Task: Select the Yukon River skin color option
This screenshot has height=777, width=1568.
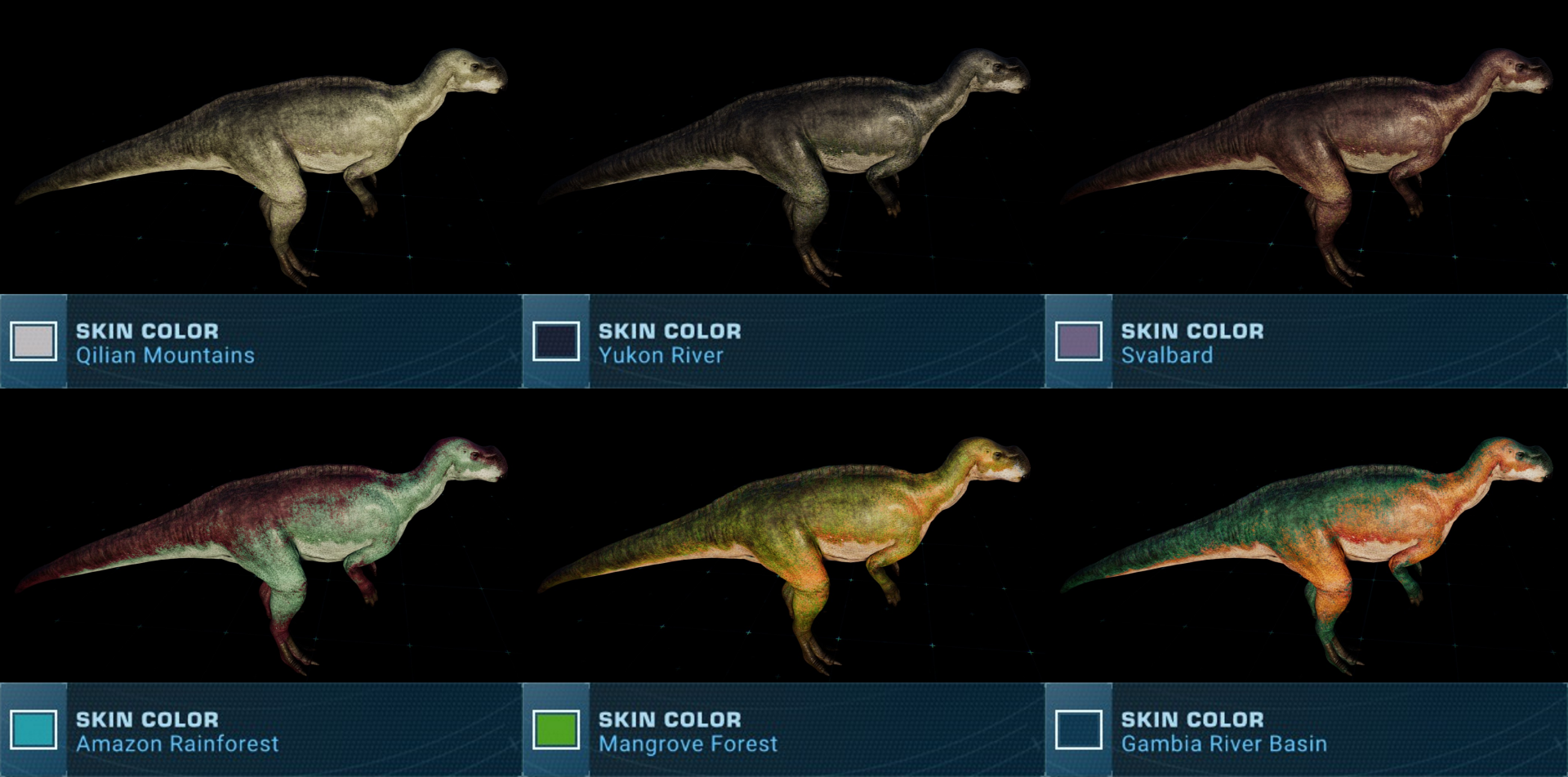Action: click(x=661, y=355)
